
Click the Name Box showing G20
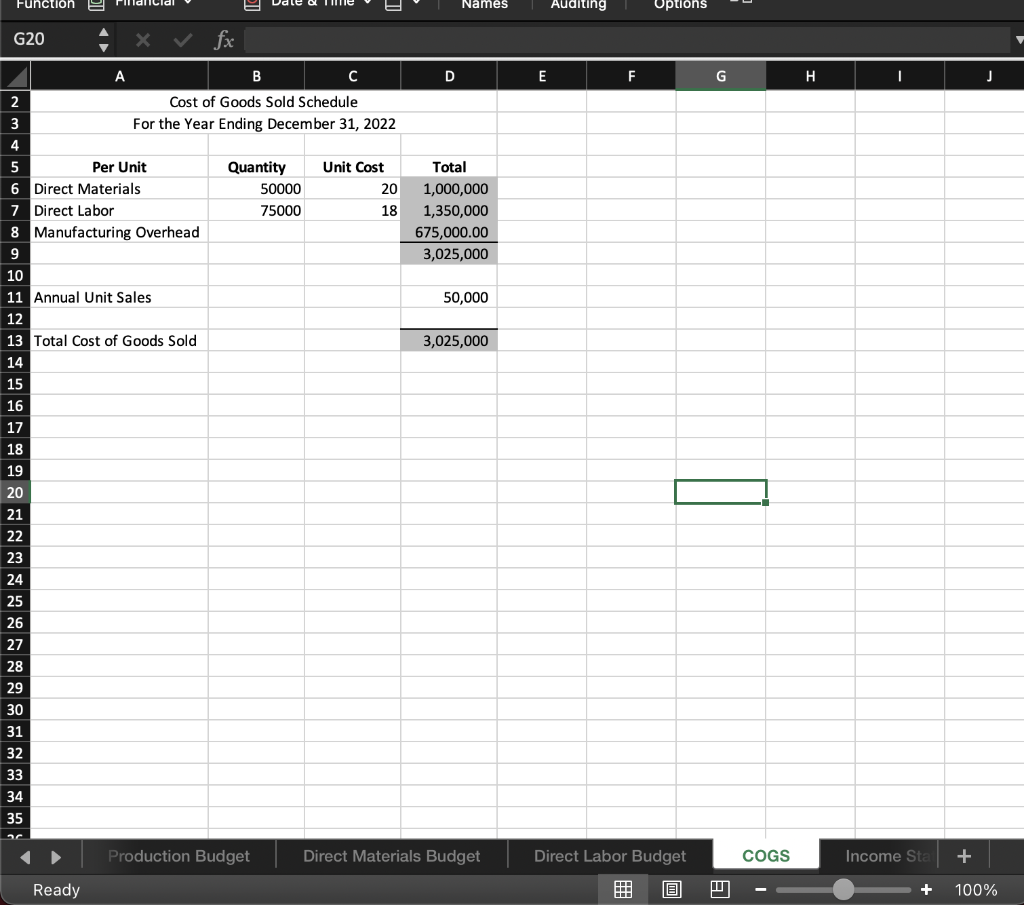pos(49,39)
